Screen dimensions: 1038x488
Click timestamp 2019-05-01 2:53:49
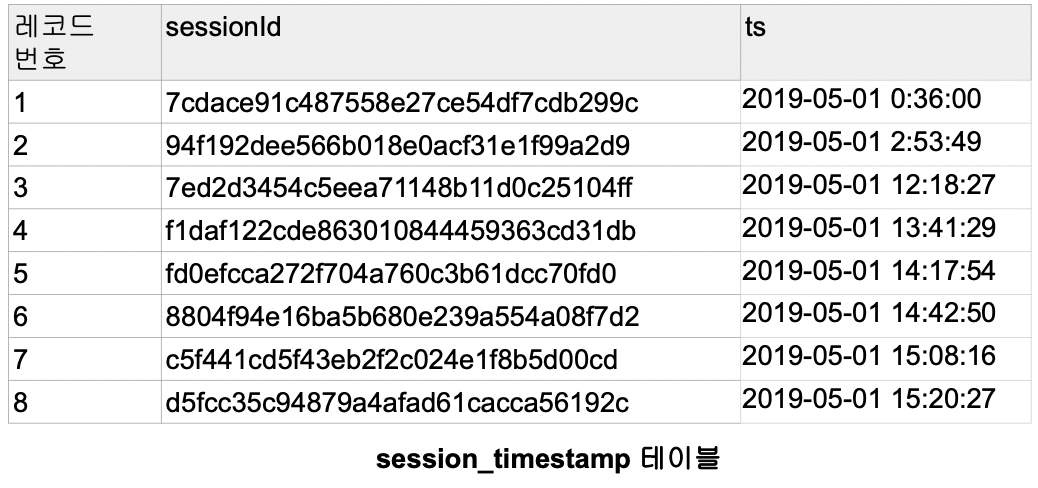point(861,142)
